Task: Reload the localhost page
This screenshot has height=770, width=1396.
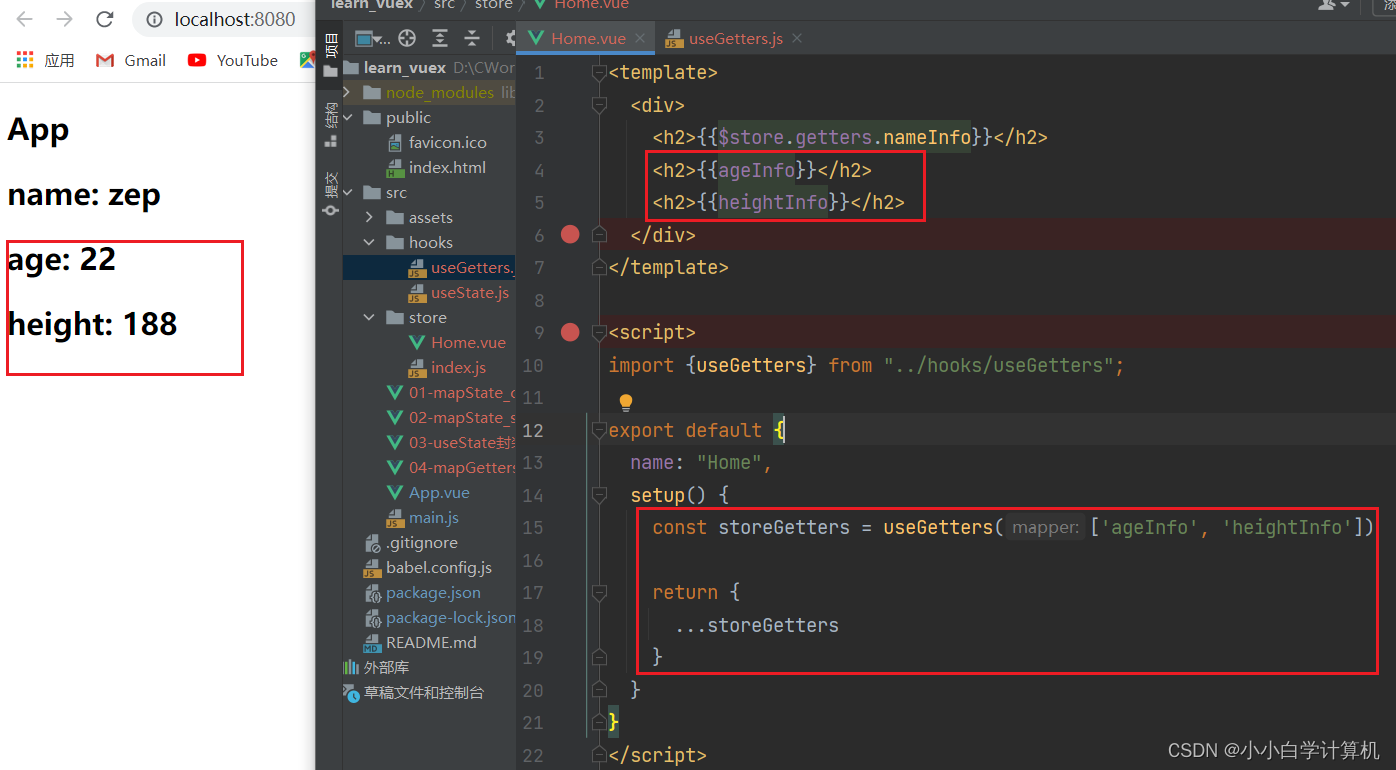Action: [x=104, y=19]
